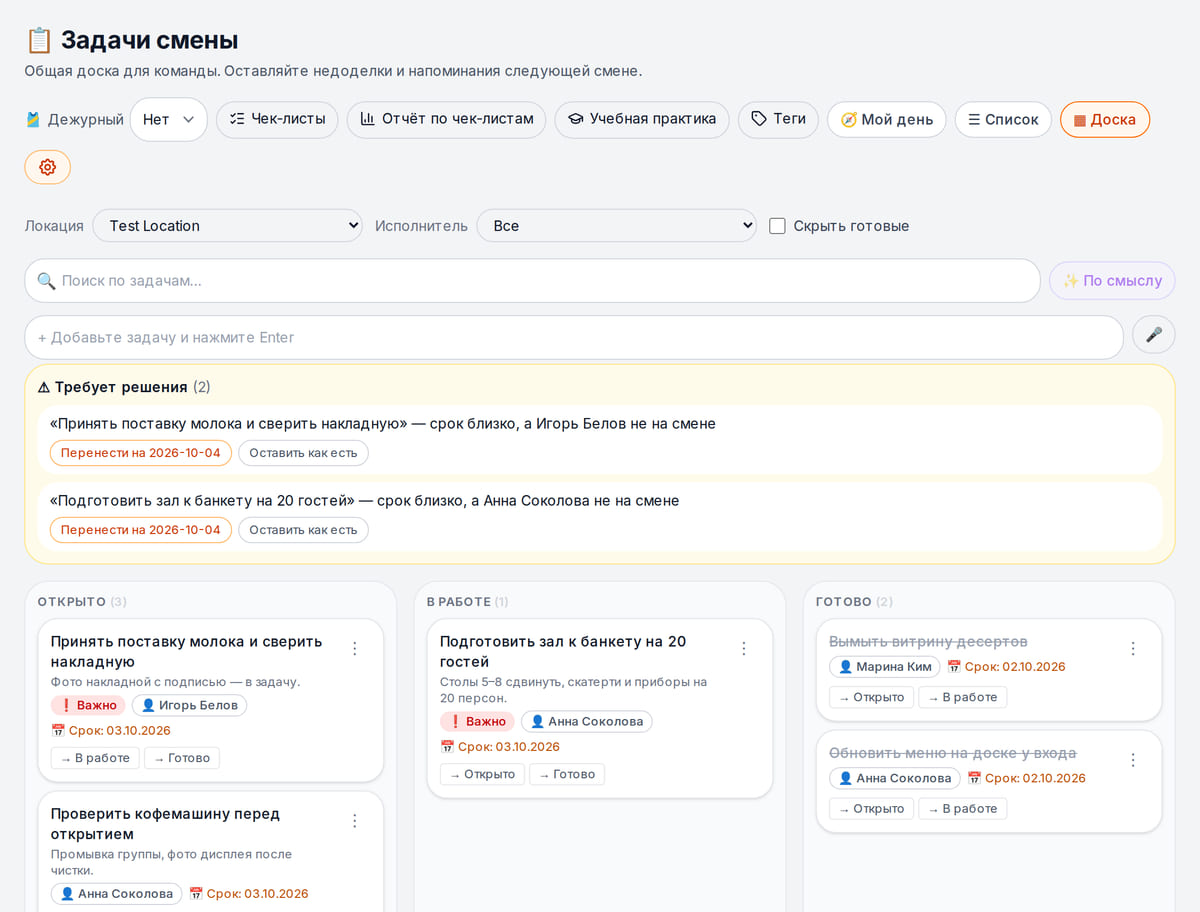Expand the «Дежурный» dropdown showing Нет

(x=168, y=119)
